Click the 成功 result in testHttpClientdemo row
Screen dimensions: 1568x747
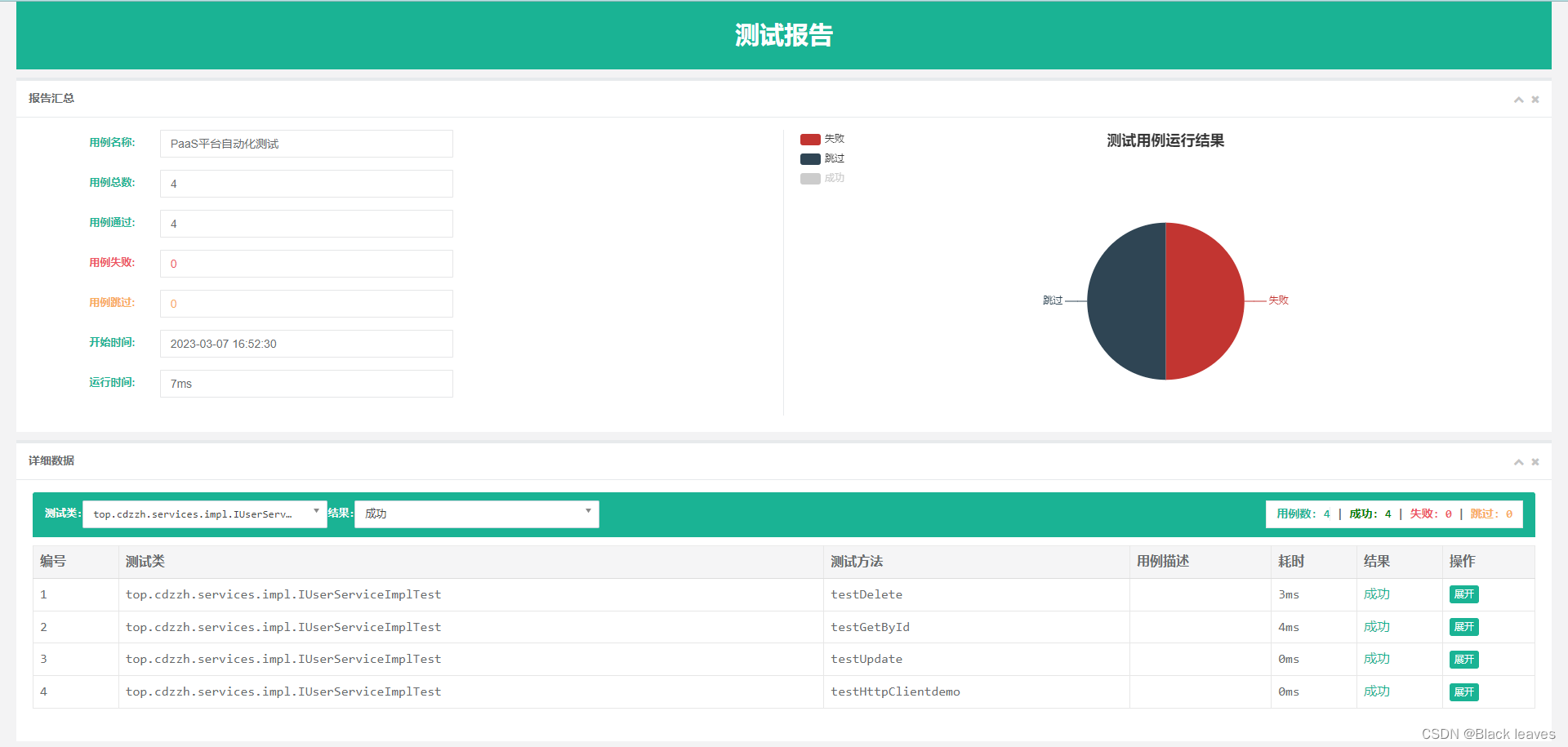1377,691
